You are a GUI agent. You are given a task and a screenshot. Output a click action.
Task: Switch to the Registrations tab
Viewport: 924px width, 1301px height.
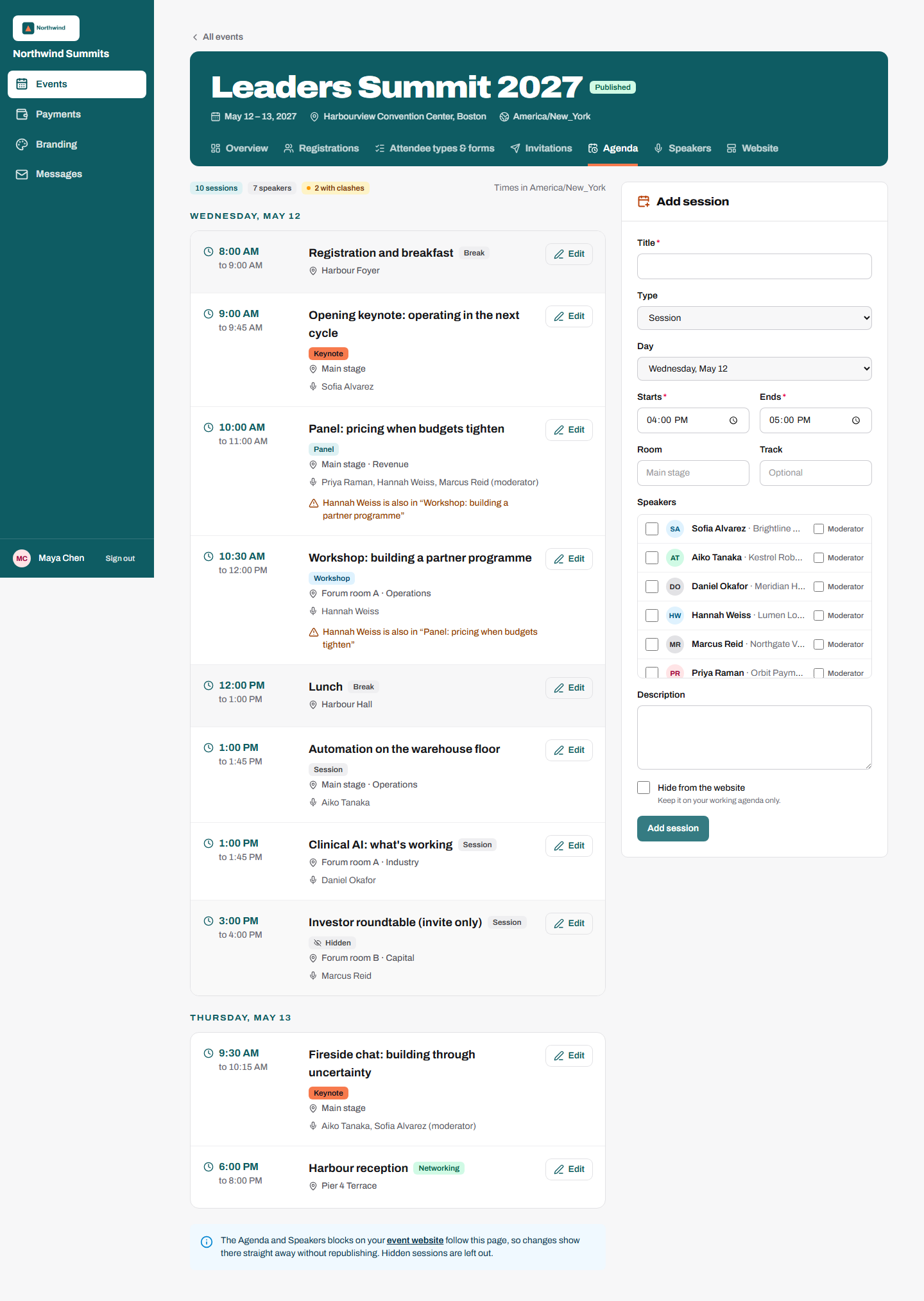(321, 148)
